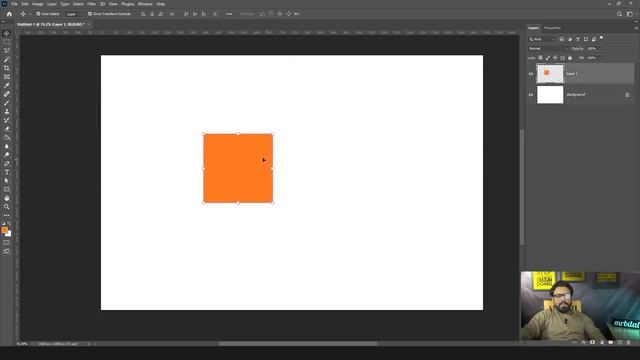Open the Fill slider dropdown arrow

pos(600,58)
